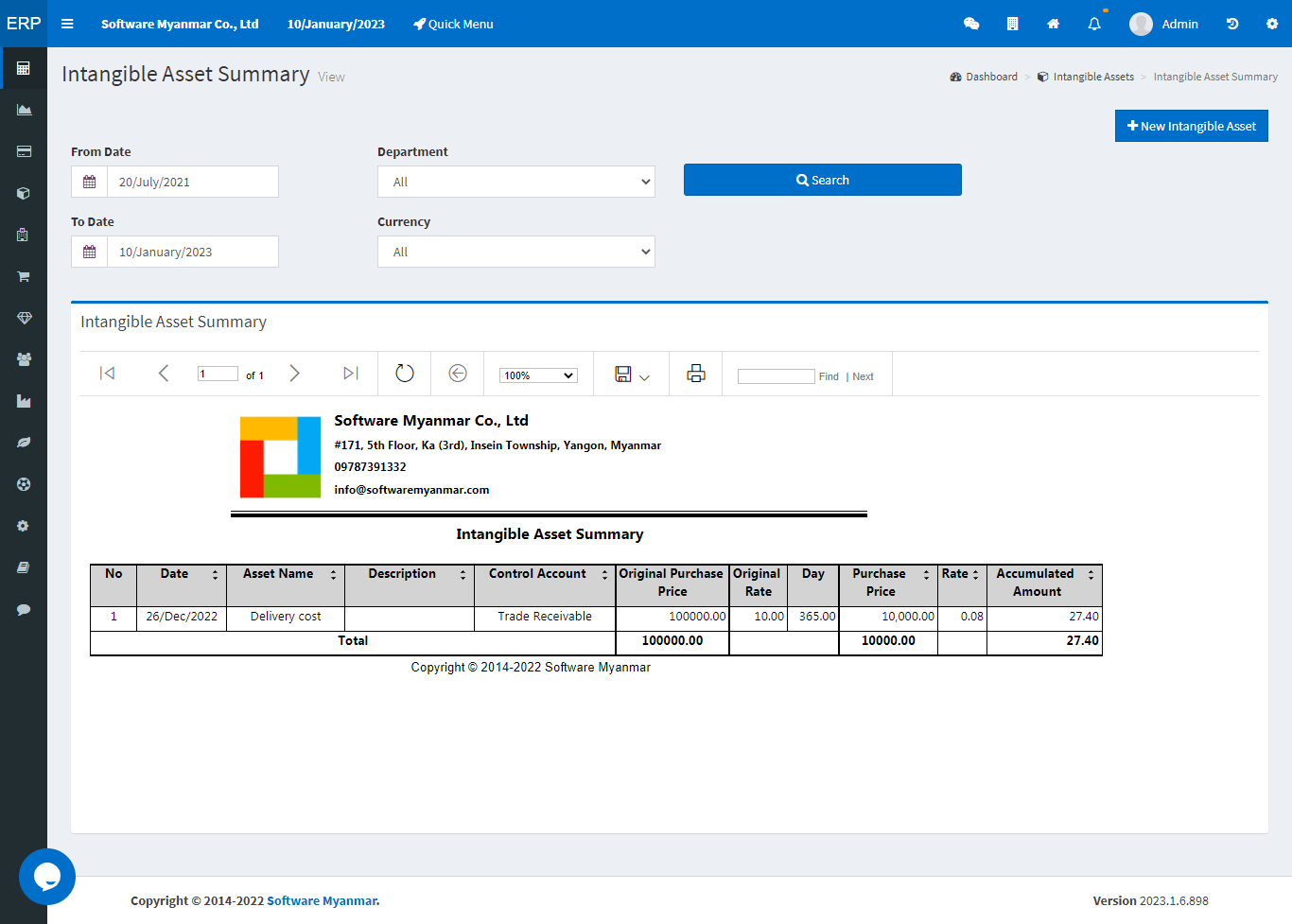Open the history icon in header
This screenshot has width=1292, height=924.
1232,24
